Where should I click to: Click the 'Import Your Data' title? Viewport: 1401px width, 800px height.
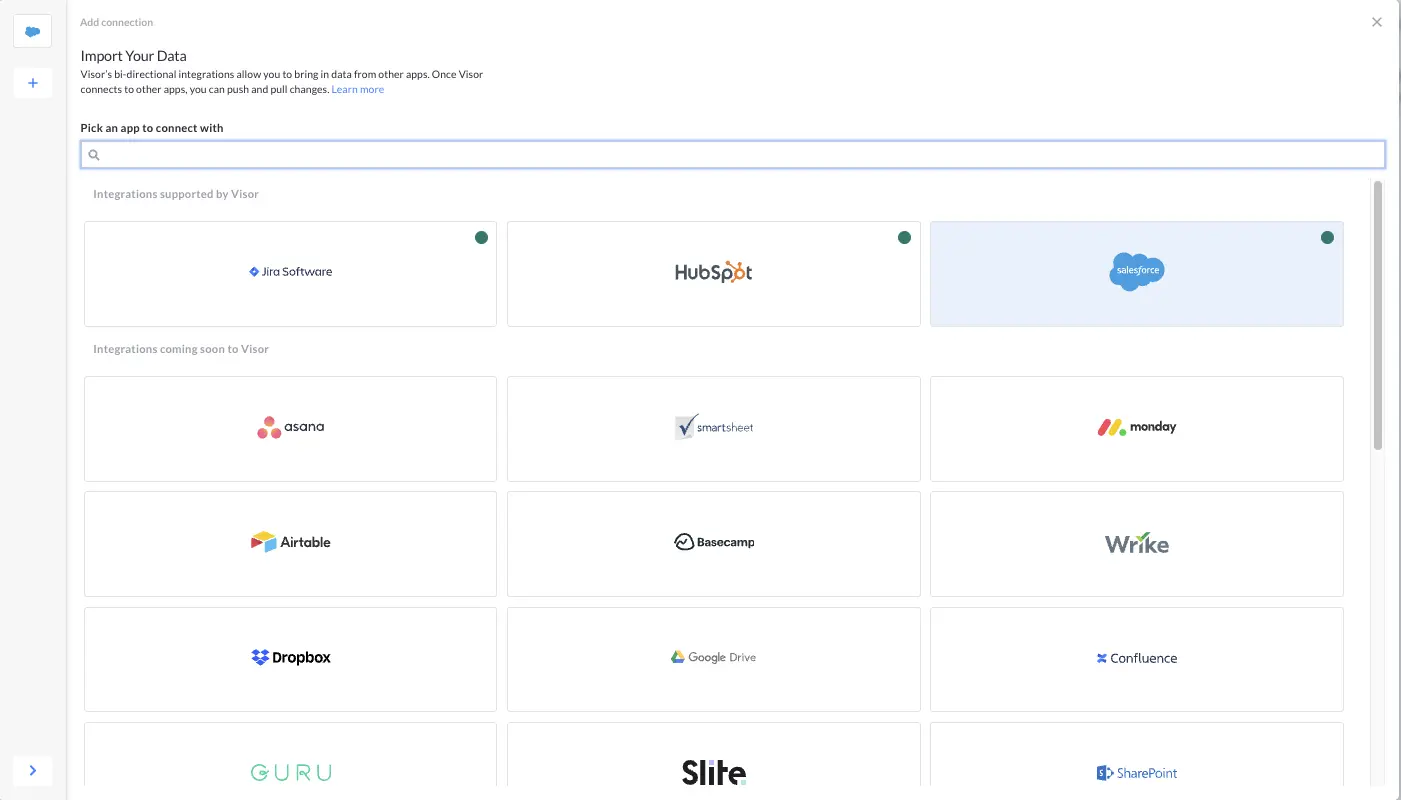tap(134, 56)
